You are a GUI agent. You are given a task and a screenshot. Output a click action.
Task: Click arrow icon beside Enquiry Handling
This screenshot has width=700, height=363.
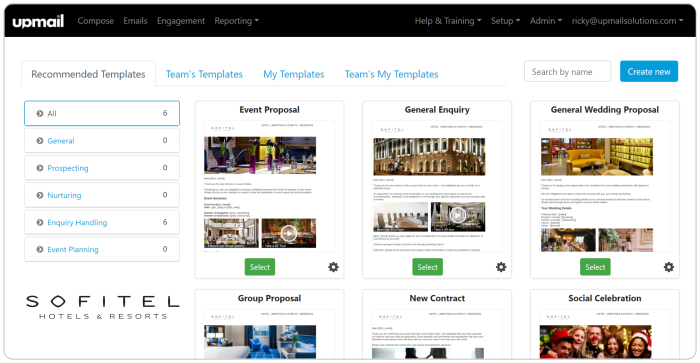[40, 222]
